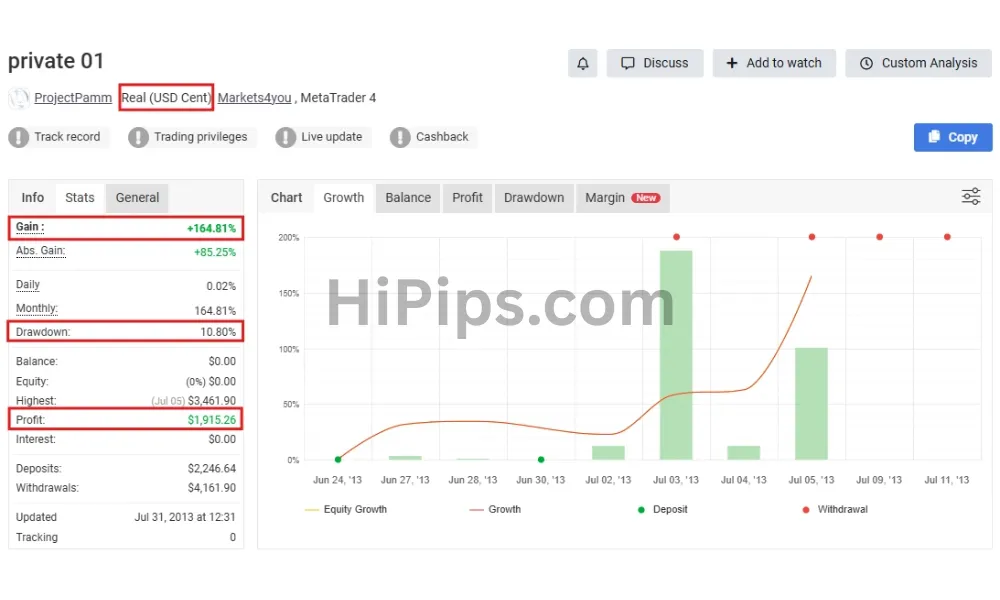Click the Cashback exclamation icon
This screenshot has height=600, width=1000.
[x=400, y=137]
